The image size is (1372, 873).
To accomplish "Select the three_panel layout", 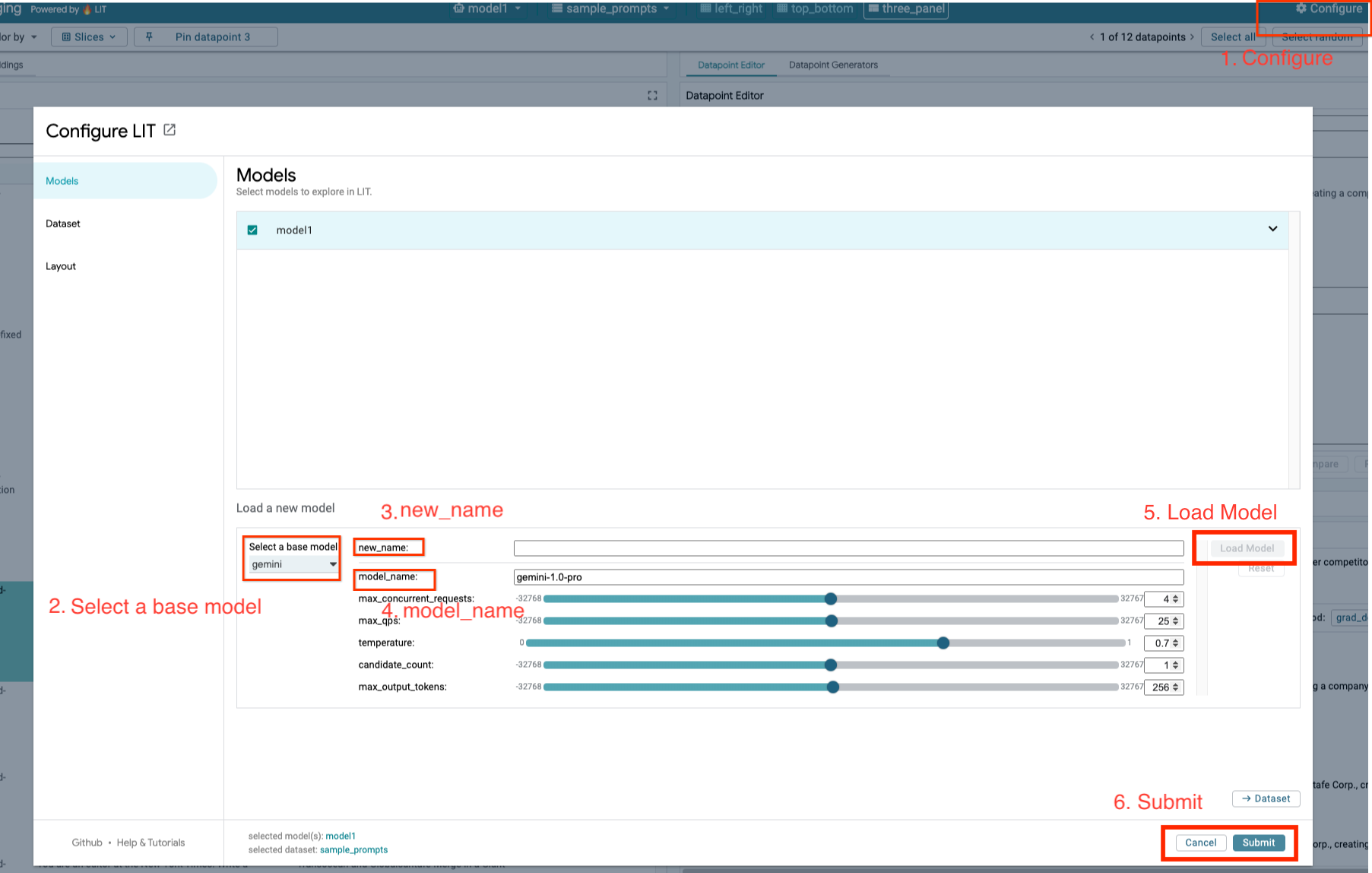I will [x=905, y=10].
